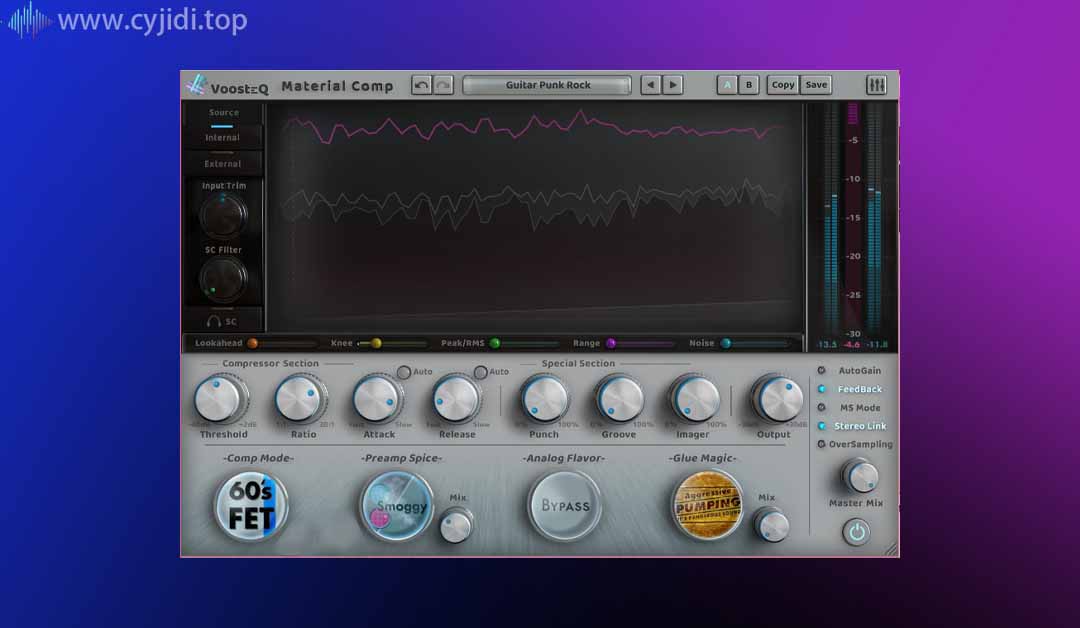Toggle OverSampling option
The width and height of the screenshot is (1080, 628).
[x=855, y=444]
